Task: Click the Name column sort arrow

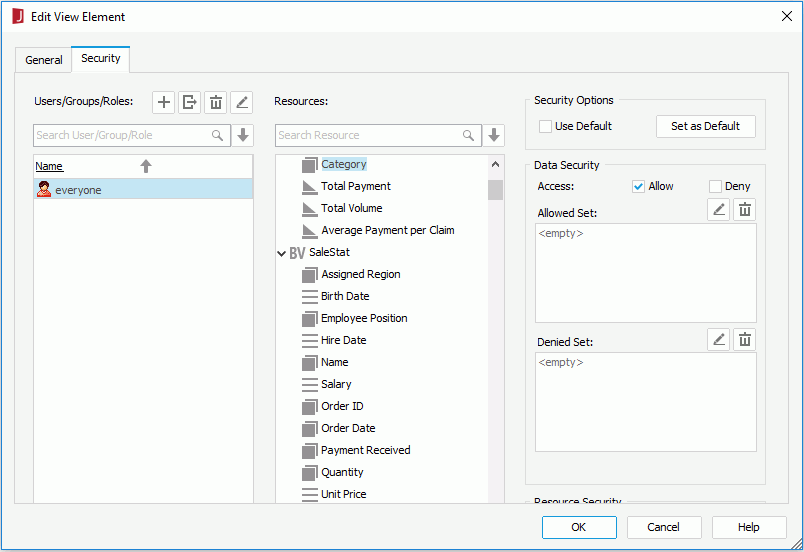Action: 146,166
